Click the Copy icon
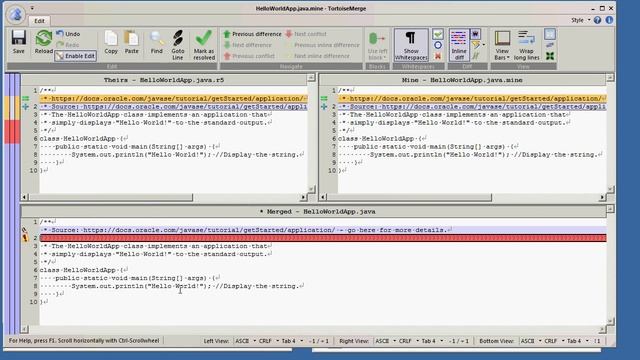Screen dimensions: 640x360 pyautogui.click(x=111, y=42)
